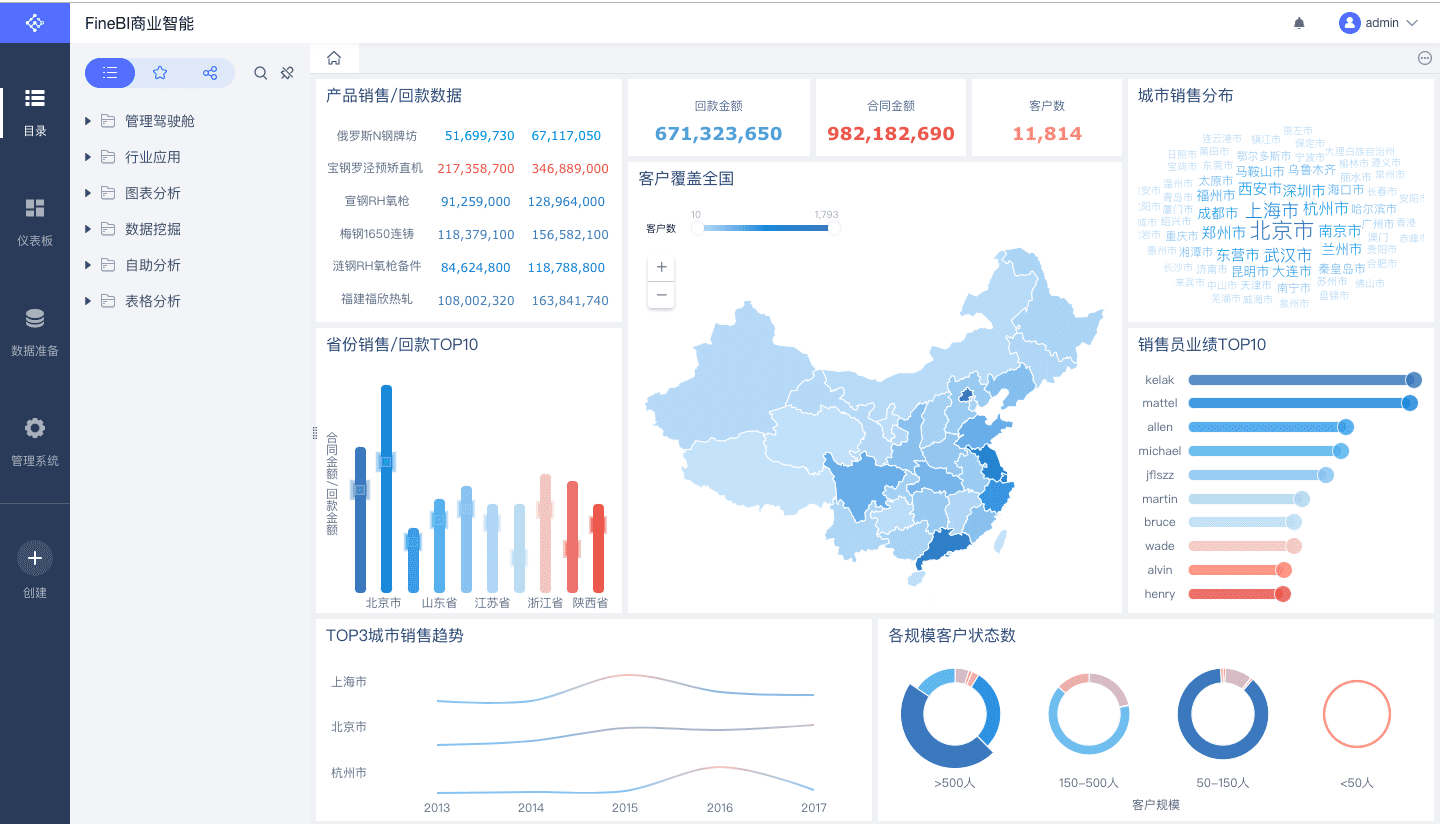Viewport: 1440px width, 824px height.
Task: Expand the 管理驾驶舱 folder arrow
Action: pyautogui.click(x=88, y=121)
